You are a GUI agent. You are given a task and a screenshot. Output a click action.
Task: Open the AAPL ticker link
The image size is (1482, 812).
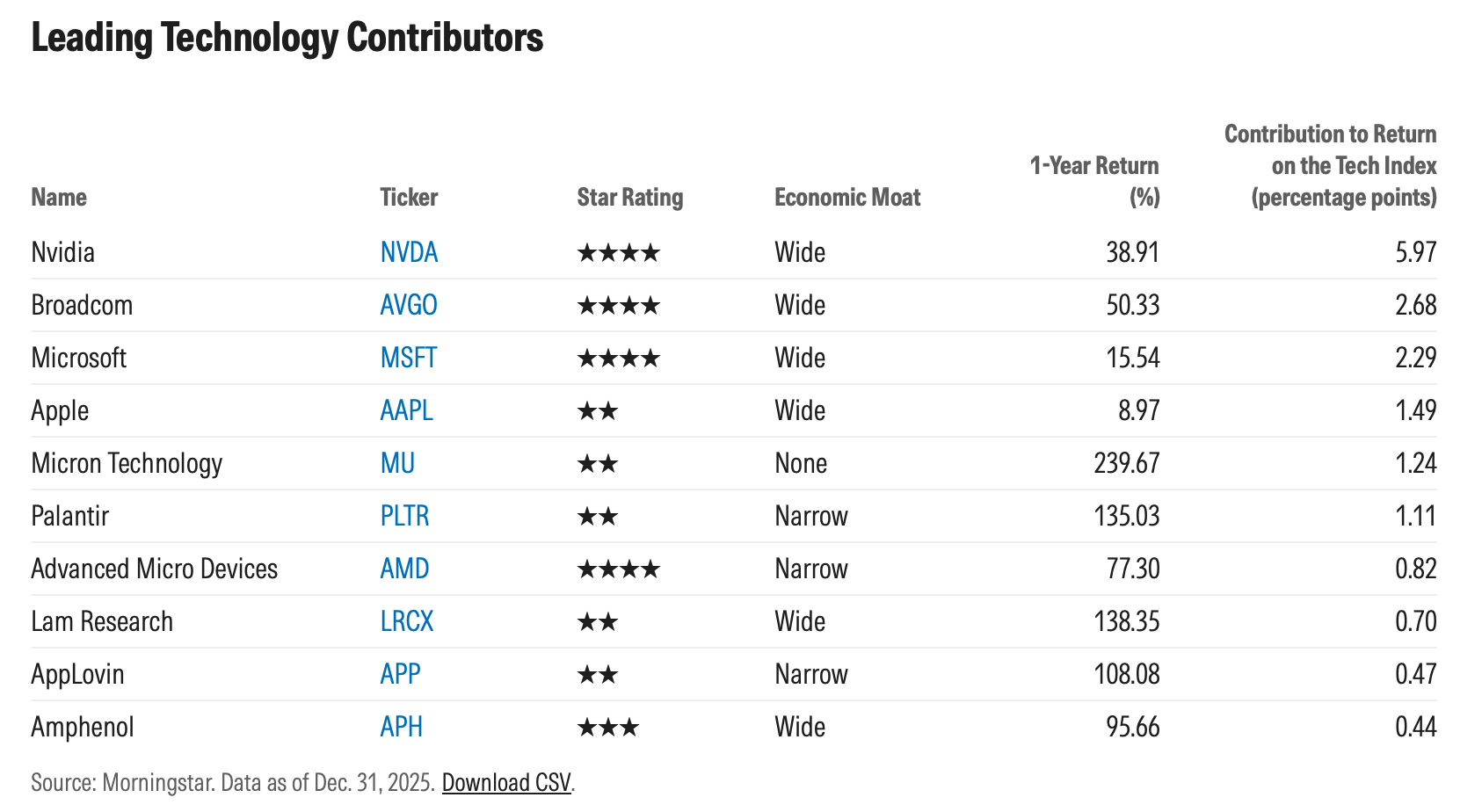coord(407,410)
